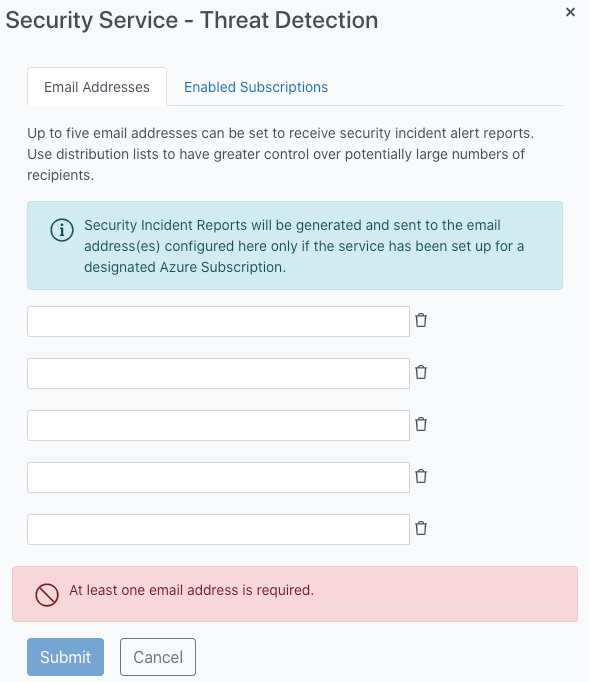The width and height of the screenshot is (589, 682).
Task: Click the prohibited icon in the error alert
Action: pos(47,595)
